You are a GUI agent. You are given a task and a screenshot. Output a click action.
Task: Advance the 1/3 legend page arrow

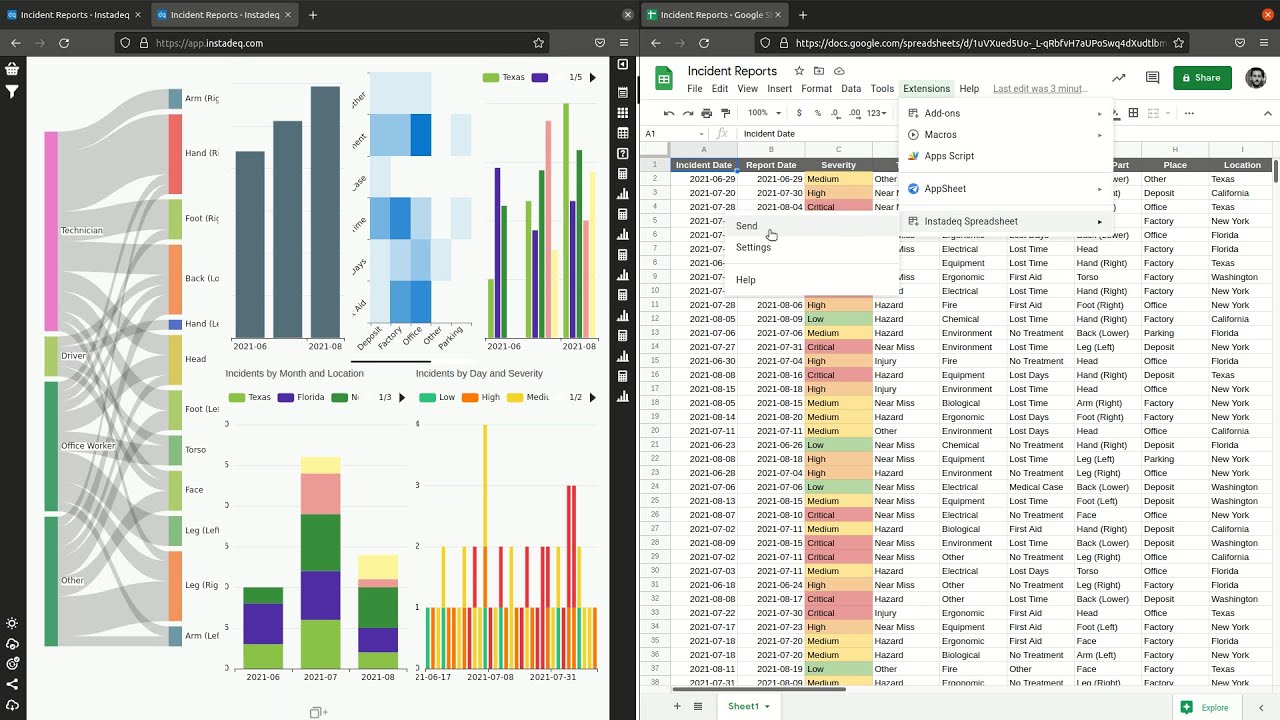point(403,397)
